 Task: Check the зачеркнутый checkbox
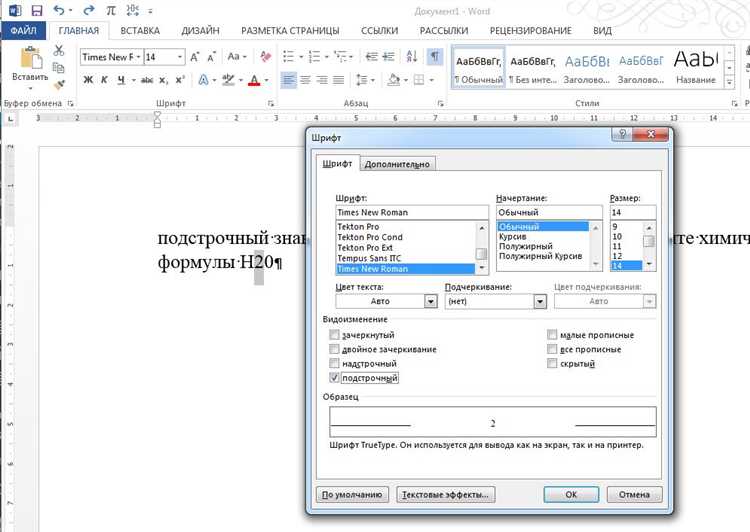334,335
